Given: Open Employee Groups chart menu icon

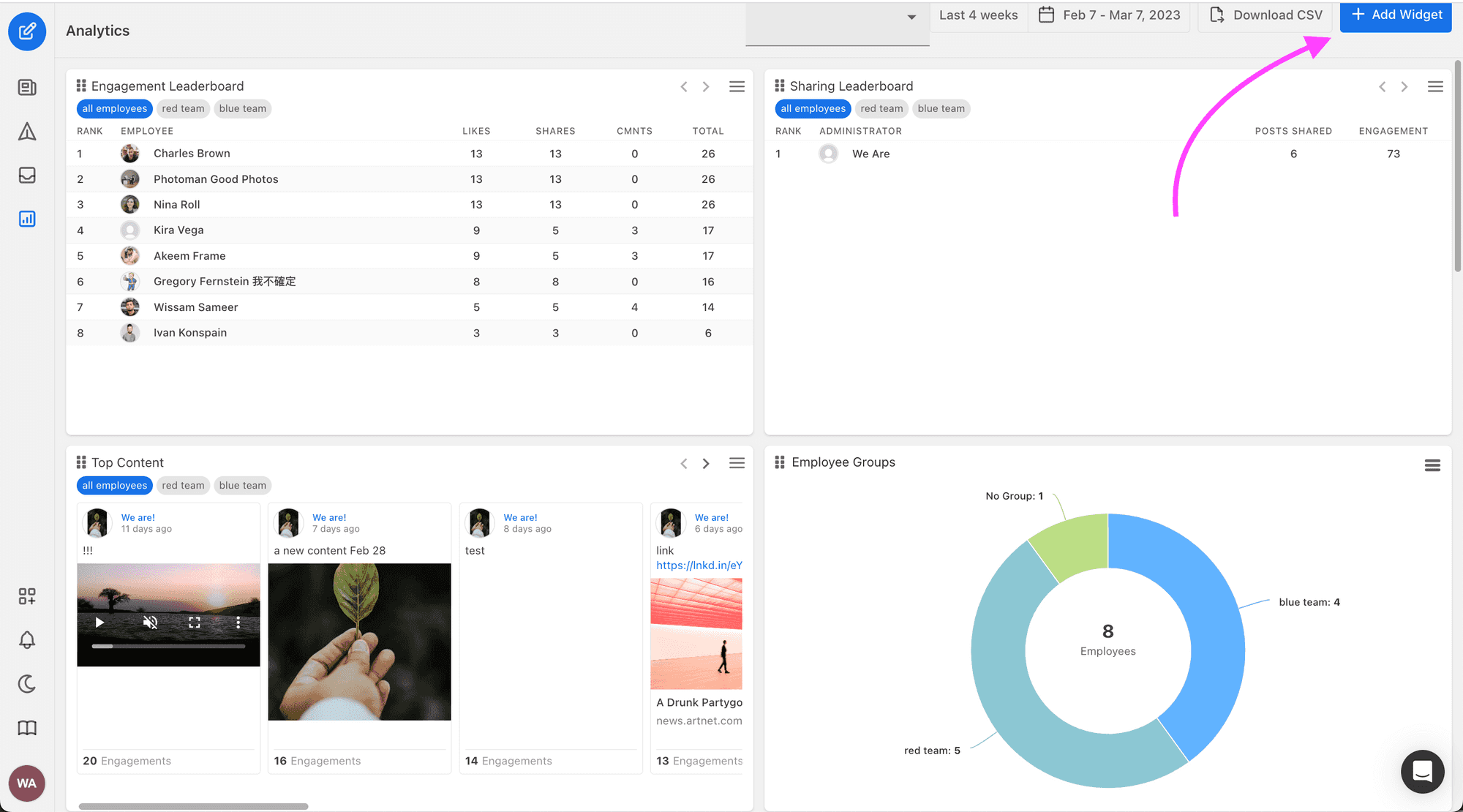Looking at the screenshot, I should click(x=1432, y=465).
